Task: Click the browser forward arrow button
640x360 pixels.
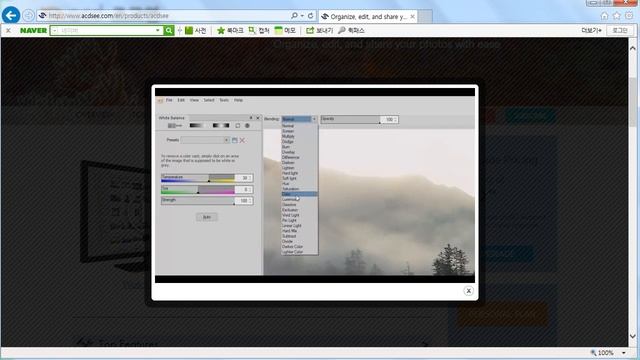Action: pyautogui.click(x=28, y=16)
